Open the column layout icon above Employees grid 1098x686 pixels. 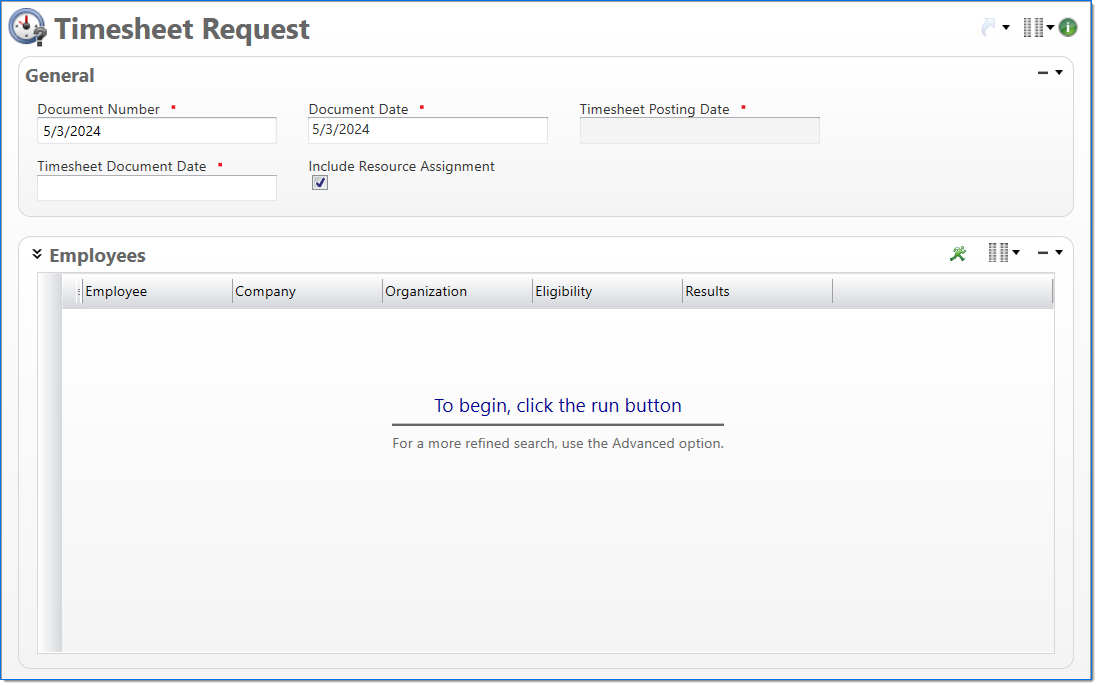1000,252
